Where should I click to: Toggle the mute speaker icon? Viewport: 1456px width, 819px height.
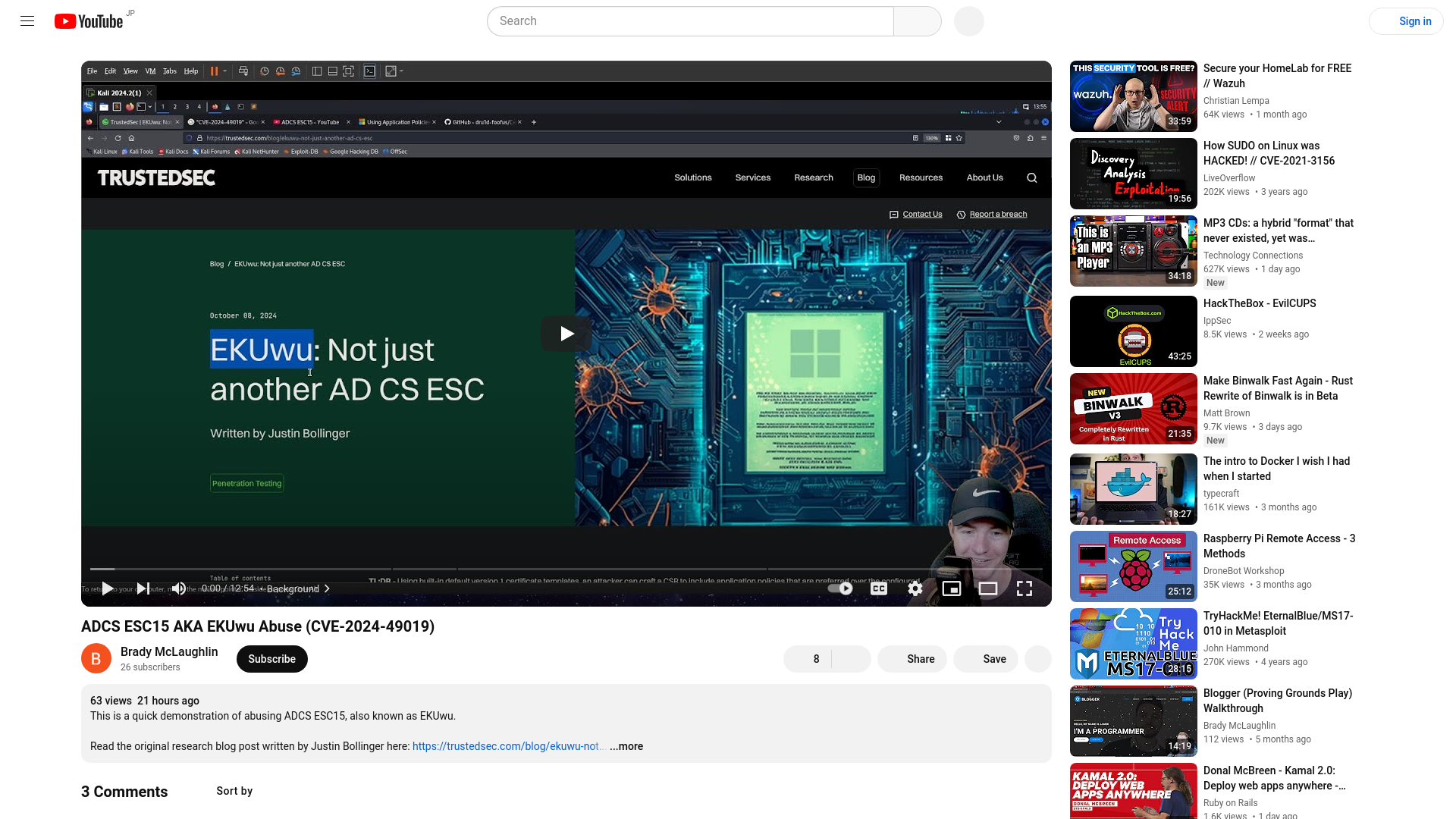point(180,589)
